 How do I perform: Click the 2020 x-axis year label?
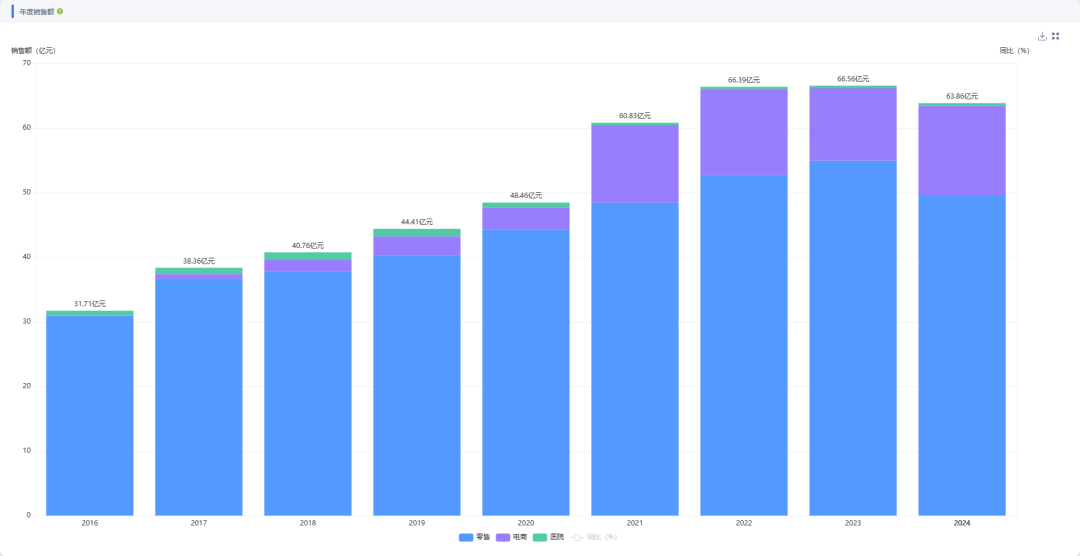click(x=525, y=523)
